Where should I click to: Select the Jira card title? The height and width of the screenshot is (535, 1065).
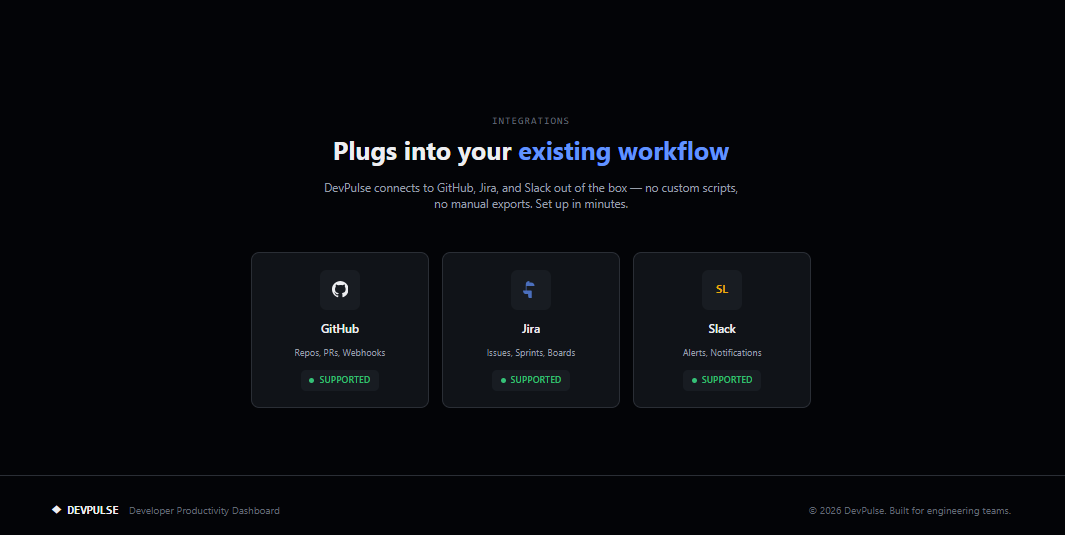[530, 329]
